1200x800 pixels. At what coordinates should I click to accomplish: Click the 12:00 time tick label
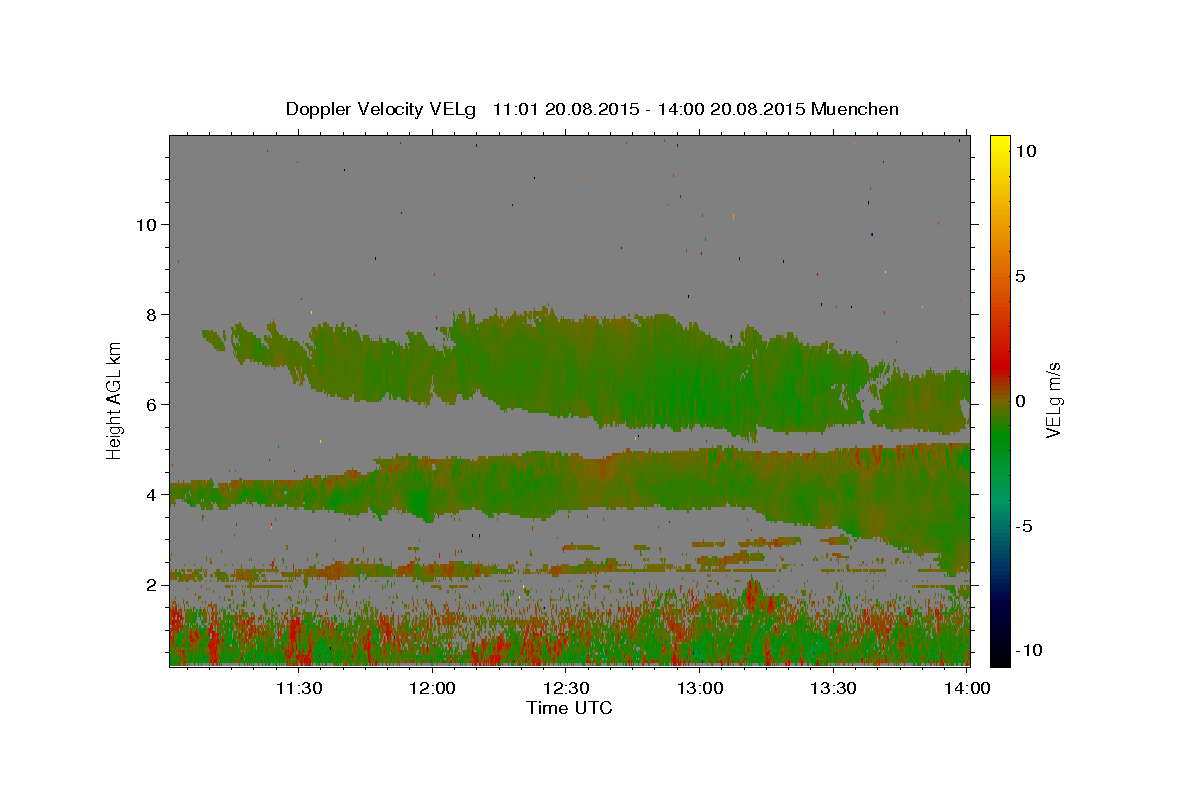tap(433, 688)
